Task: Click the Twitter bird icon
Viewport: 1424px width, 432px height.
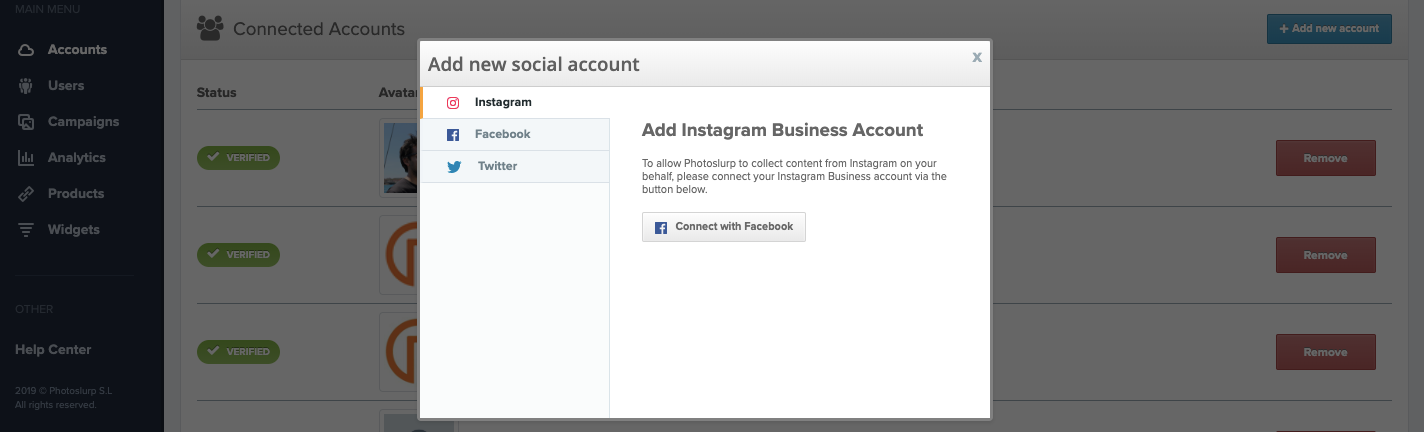Action: point(454,167)
